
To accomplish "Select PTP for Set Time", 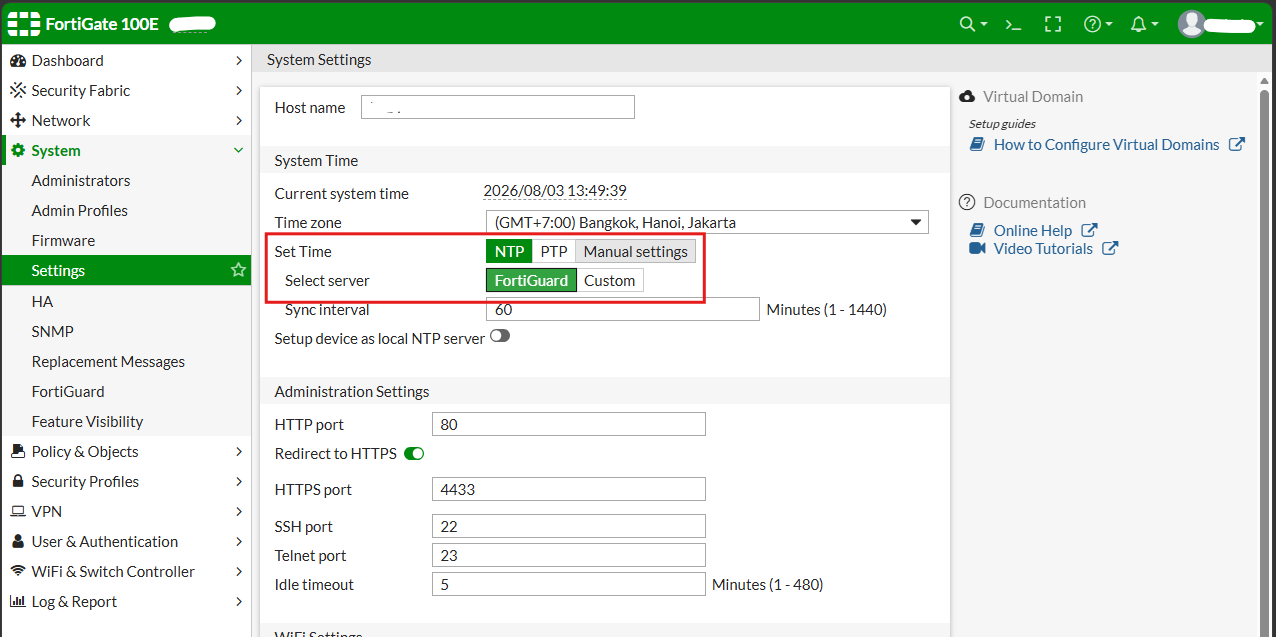I will 554,251.
